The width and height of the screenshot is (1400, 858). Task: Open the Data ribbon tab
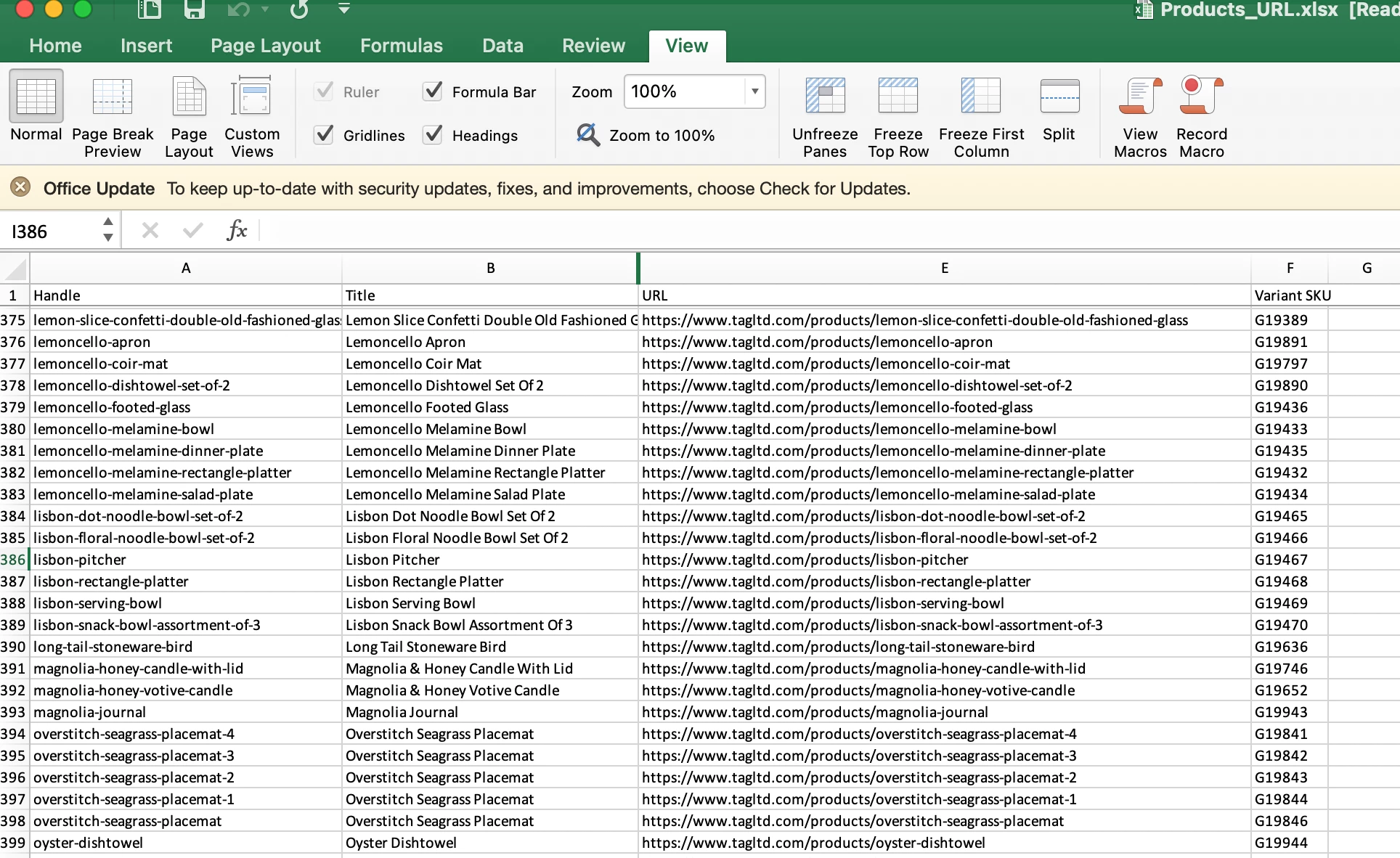[x=502, y=46]
